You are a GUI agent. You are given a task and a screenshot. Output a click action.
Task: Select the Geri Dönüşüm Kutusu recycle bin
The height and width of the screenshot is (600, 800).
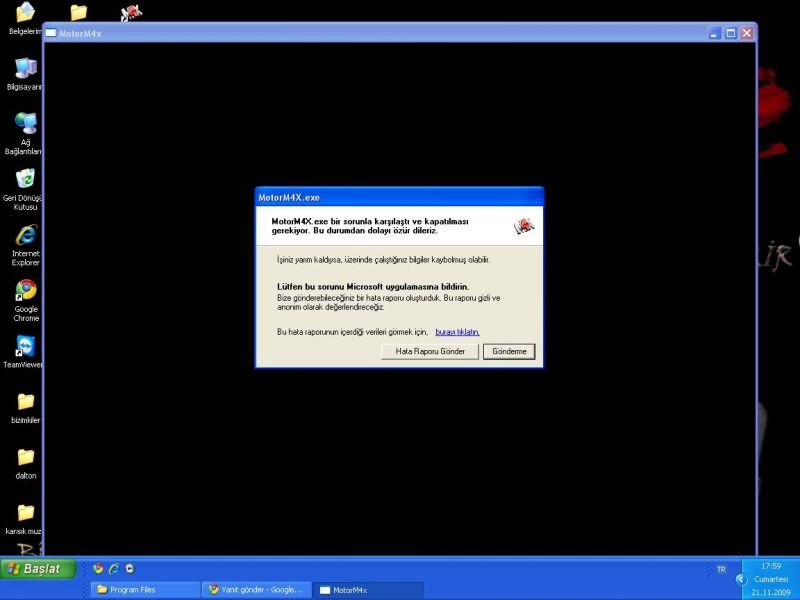coord(24,189)
